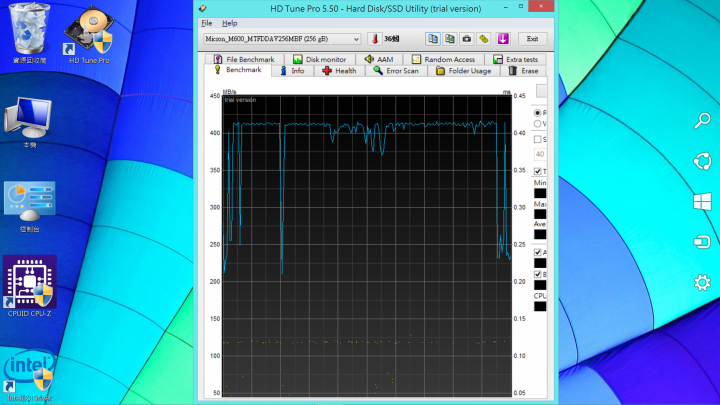720x405 pixels.
Task: Open the Devices charm
Action: click(x=702, y=242)
